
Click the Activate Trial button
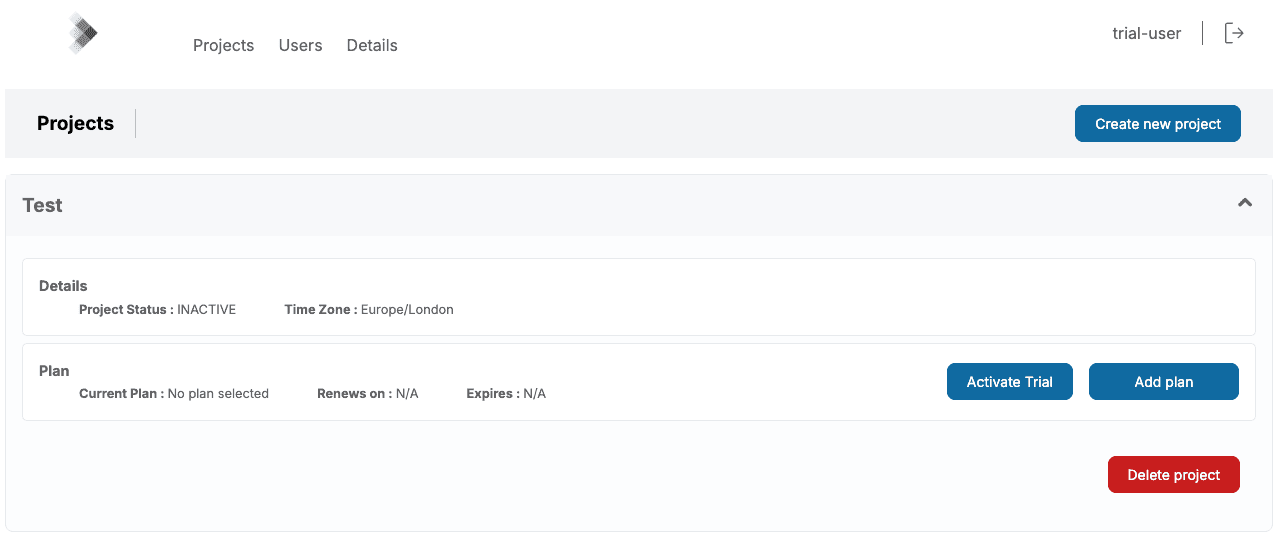pos(1009,382)
